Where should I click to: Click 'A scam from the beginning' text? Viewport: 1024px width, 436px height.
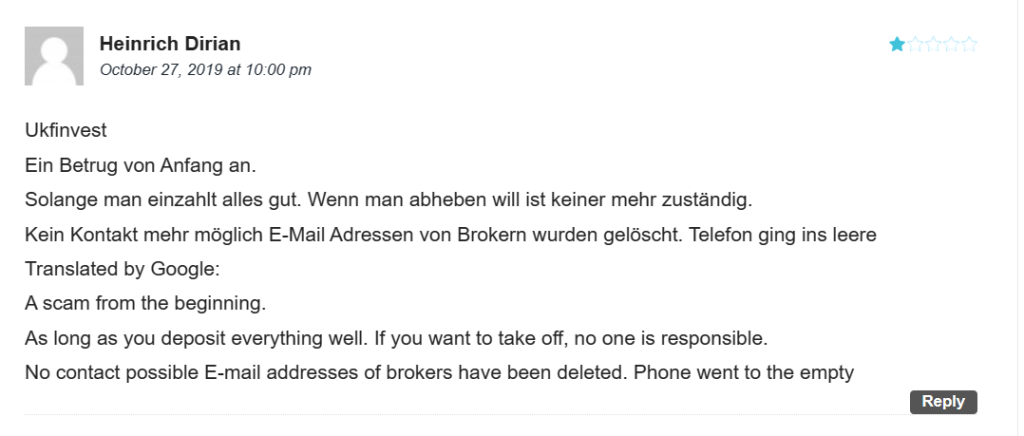(x=146, y=304)
